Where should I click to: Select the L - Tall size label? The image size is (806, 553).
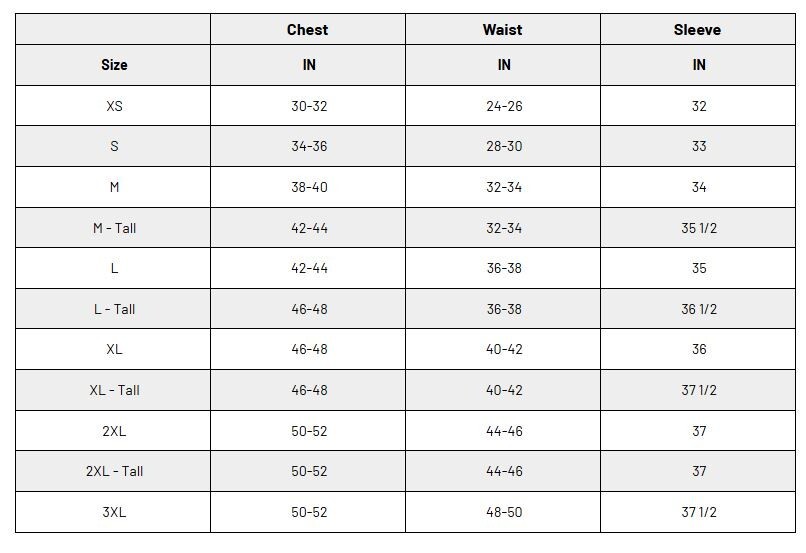[x=114, y=309]
